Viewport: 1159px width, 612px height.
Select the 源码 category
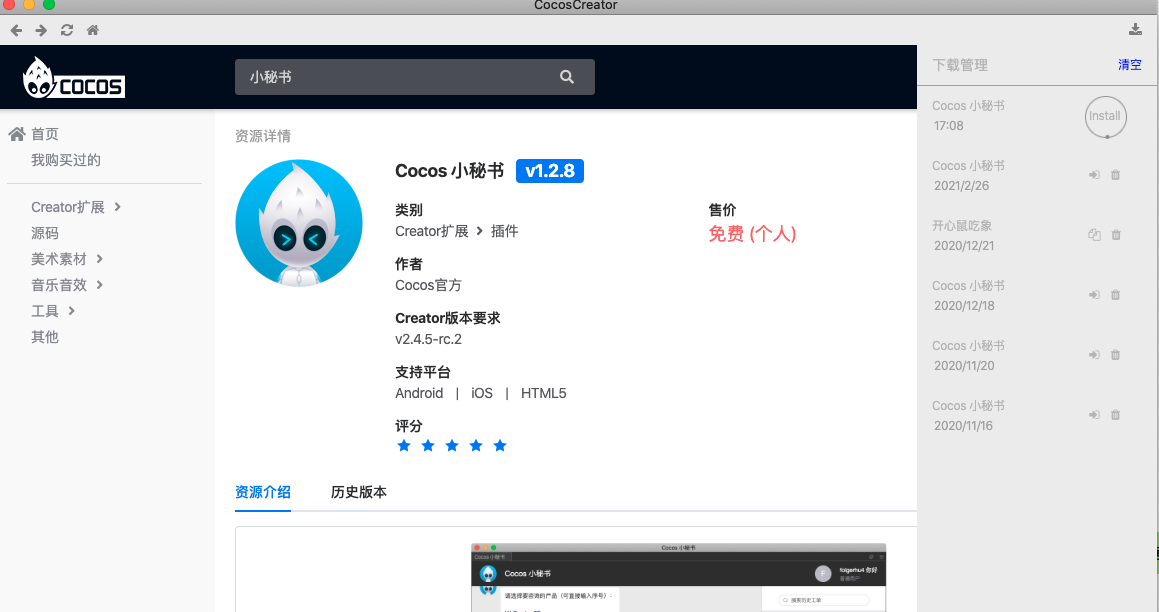coord(44,233)
